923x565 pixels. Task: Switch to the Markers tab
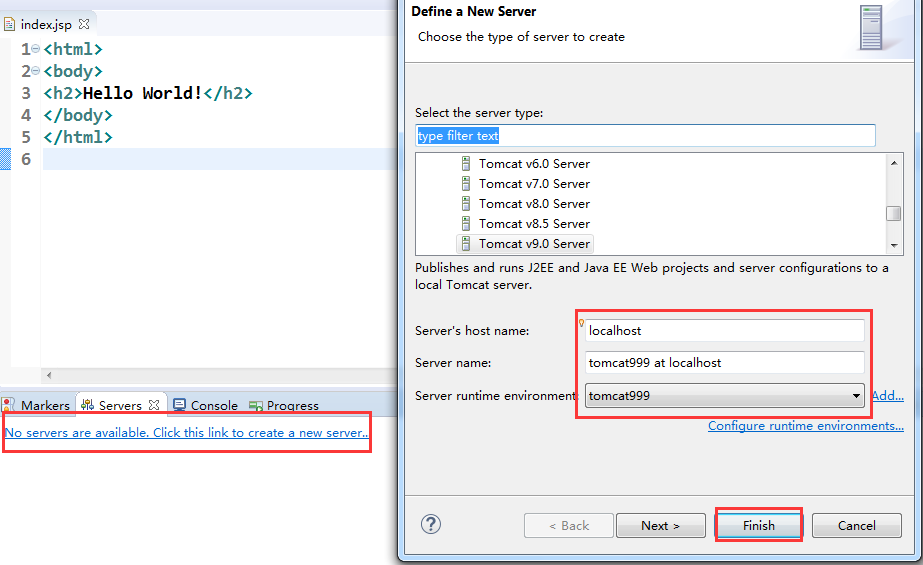[x=37, y=405]
